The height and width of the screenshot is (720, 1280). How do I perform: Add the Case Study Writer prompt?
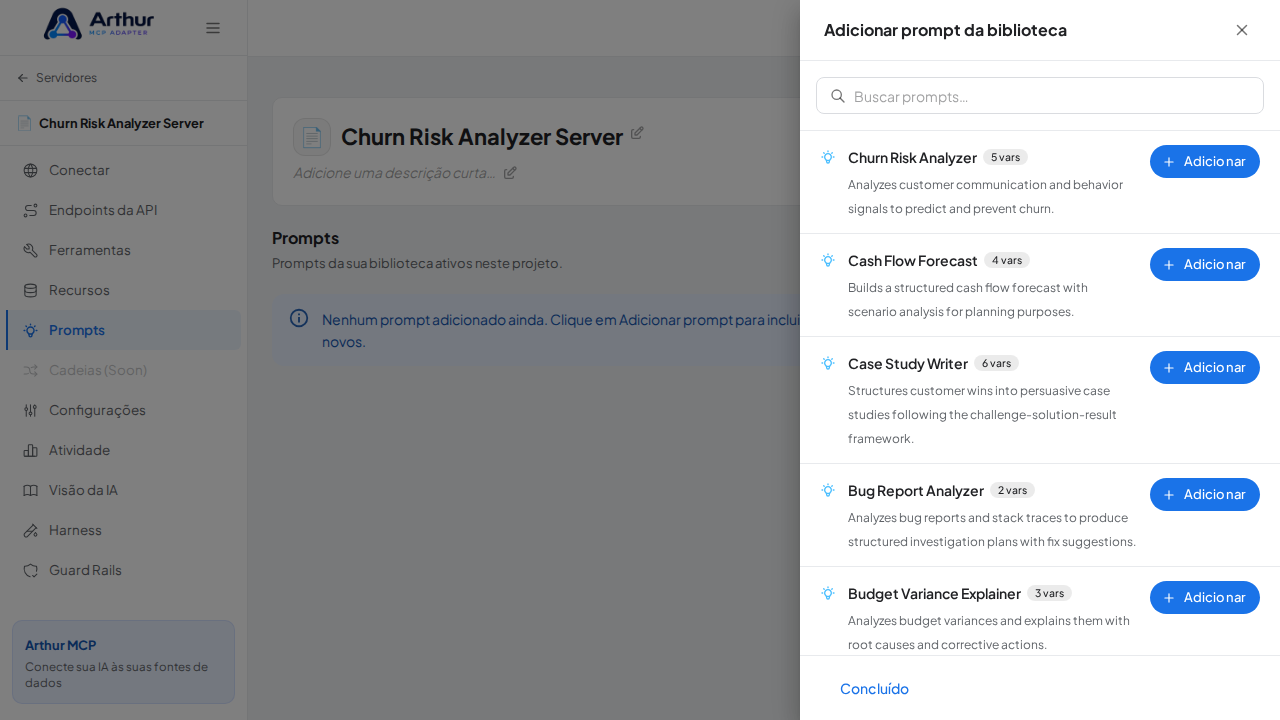pos(1205,367)
